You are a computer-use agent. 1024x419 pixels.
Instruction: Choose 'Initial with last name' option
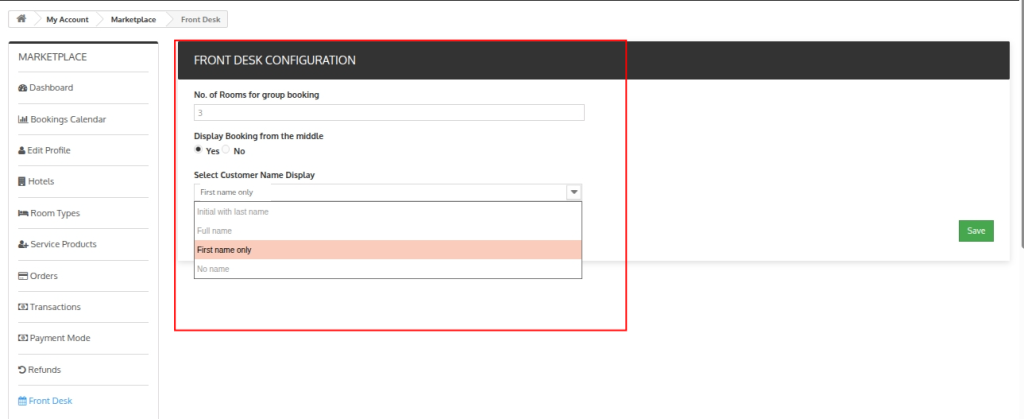pyautogui.click(x=388, y=212)
